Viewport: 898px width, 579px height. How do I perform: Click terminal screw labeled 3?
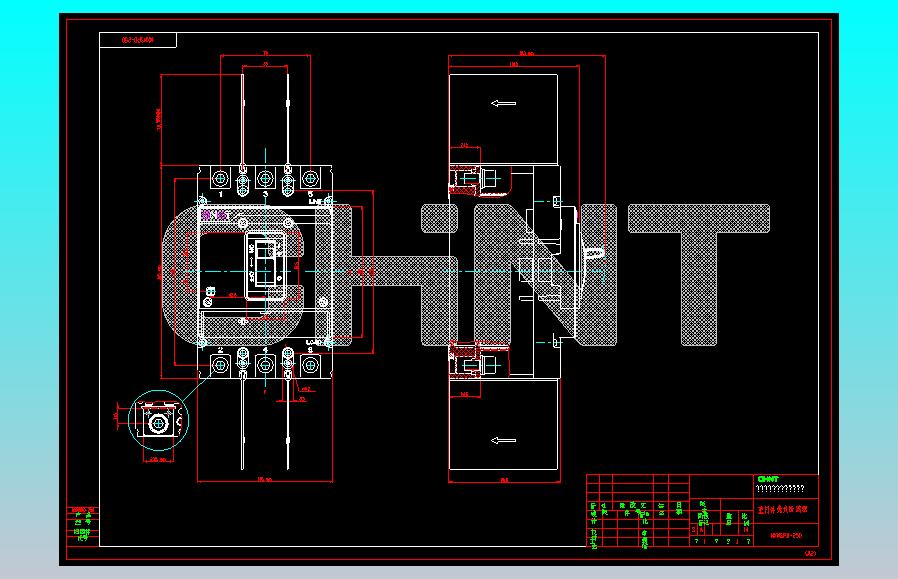[x=265, y=179]
